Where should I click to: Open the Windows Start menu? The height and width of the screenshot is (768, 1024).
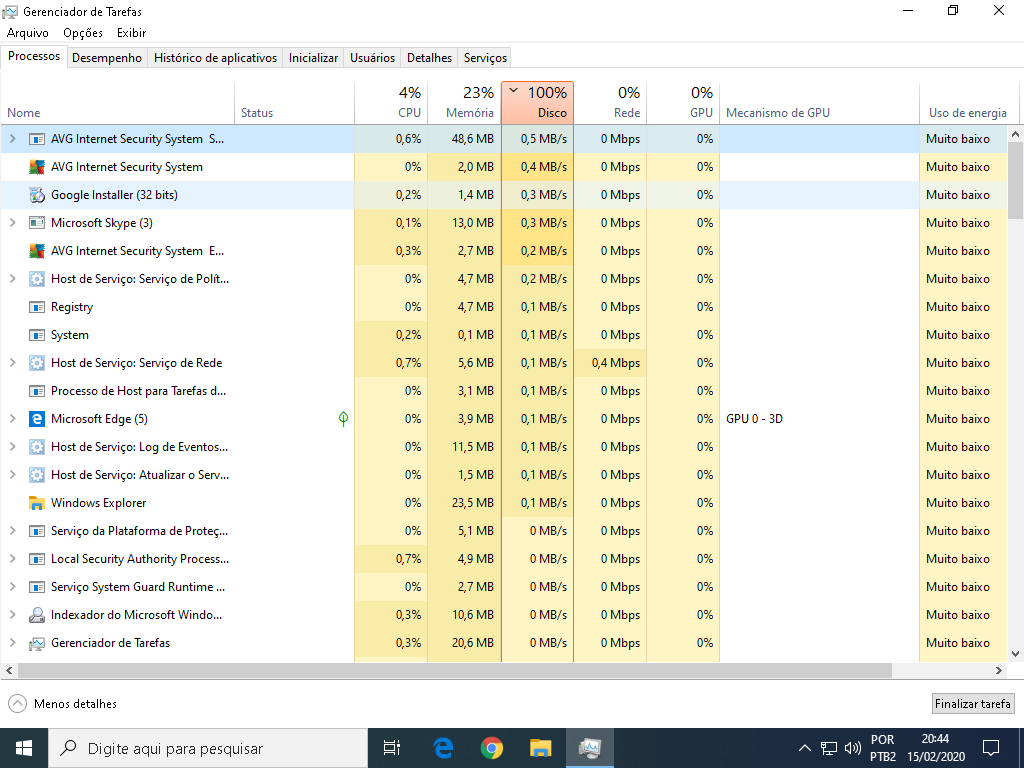tap(24, 748)
